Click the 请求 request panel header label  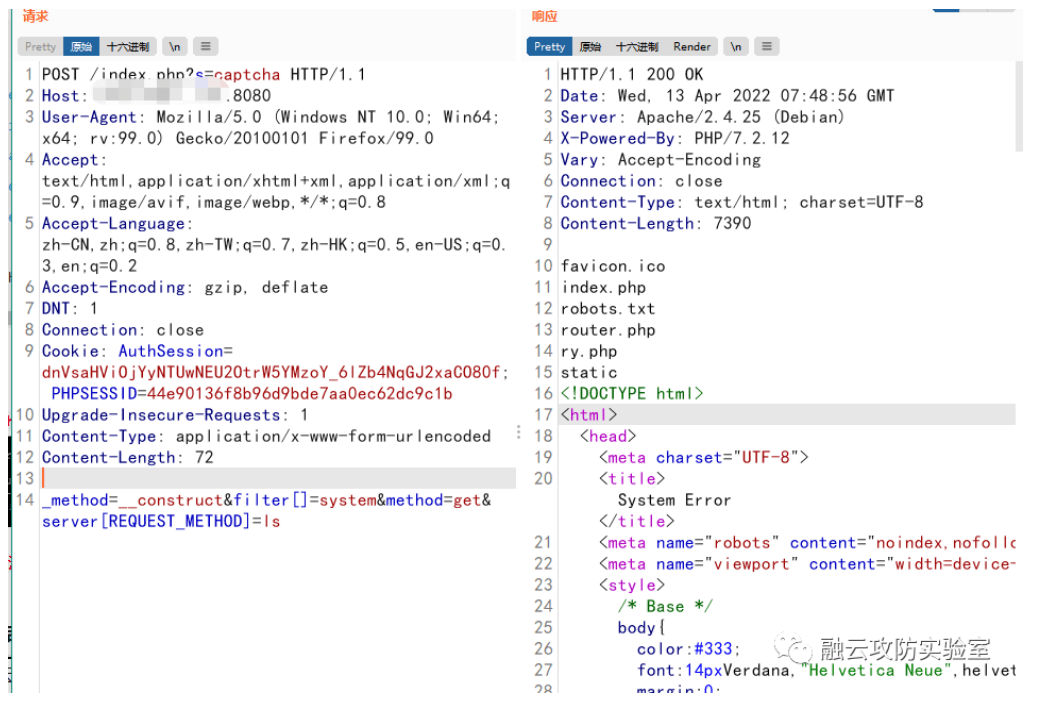(x=33, y=15)
